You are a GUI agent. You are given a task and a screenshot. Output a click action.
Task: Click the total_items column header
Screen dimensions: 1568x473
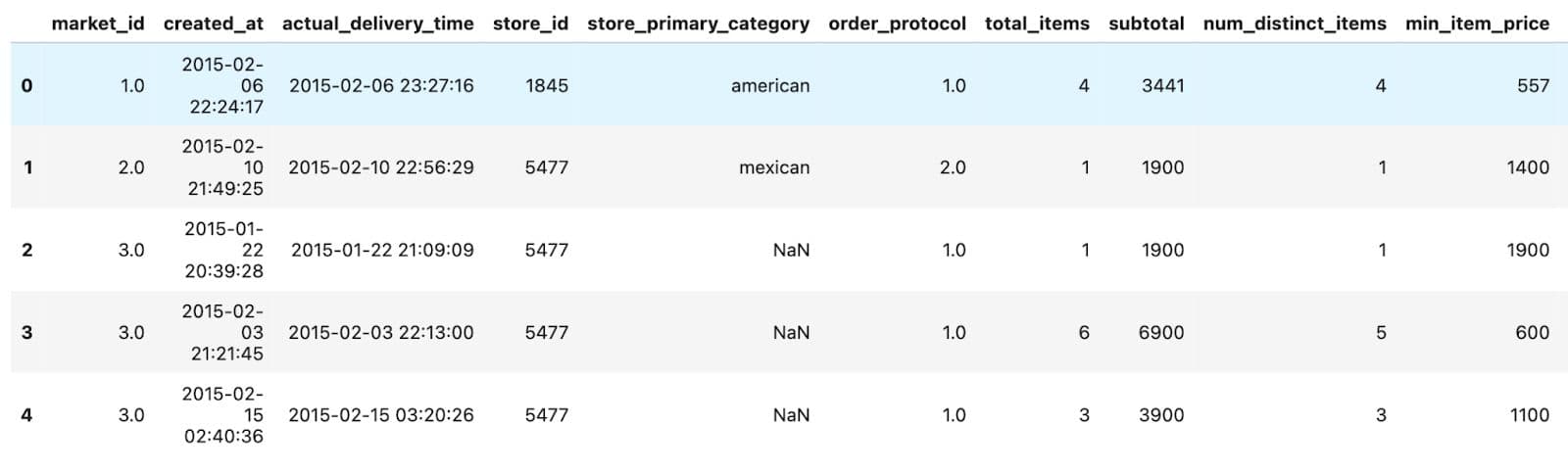(1037, 24)
